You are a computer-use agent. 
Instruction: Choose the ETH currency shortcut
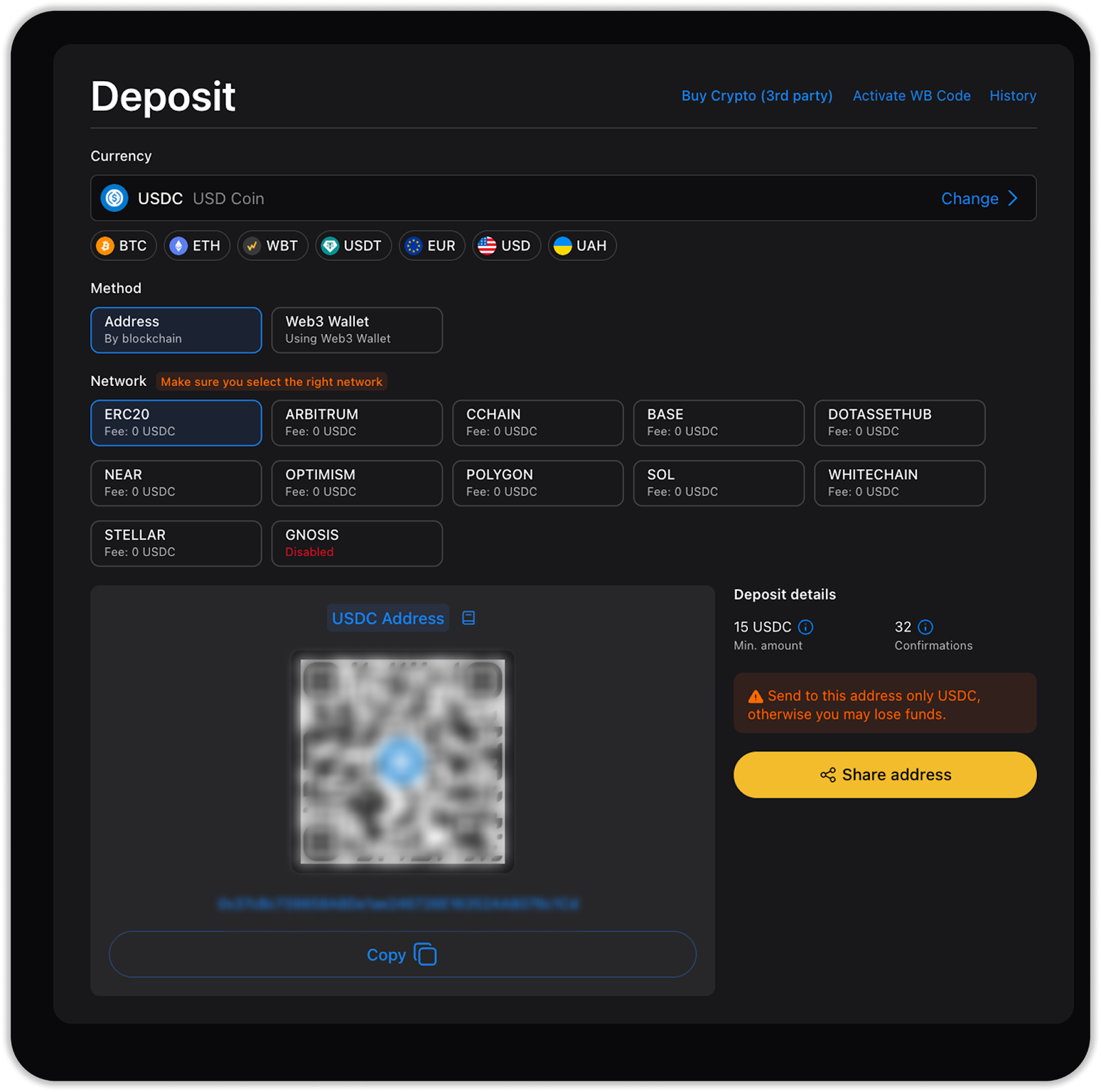[x=197, y=246]
